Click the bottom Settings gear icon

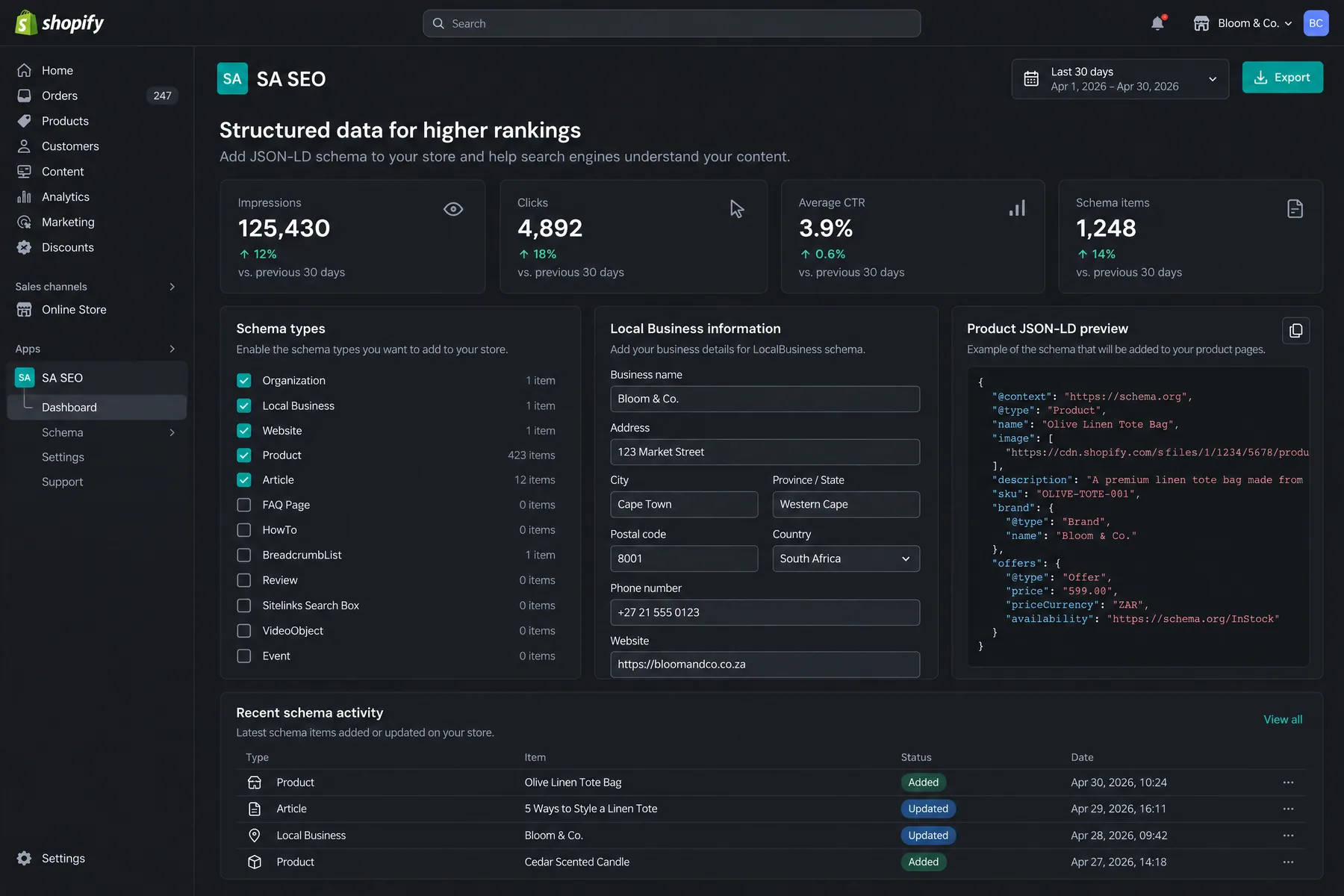pyautogui.click(x=25, y=858)
